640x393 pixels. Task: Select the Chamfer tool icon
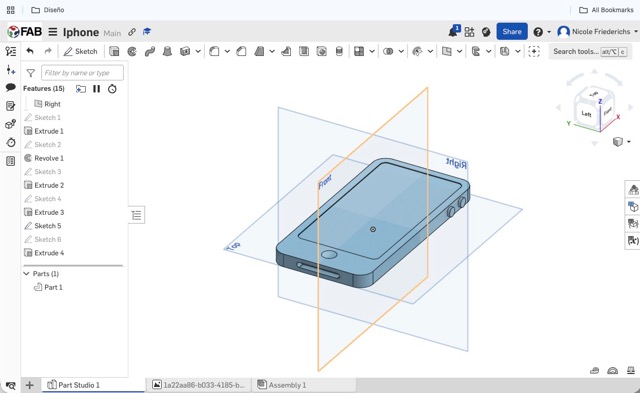pyautogui.click(x=242, y=51)
